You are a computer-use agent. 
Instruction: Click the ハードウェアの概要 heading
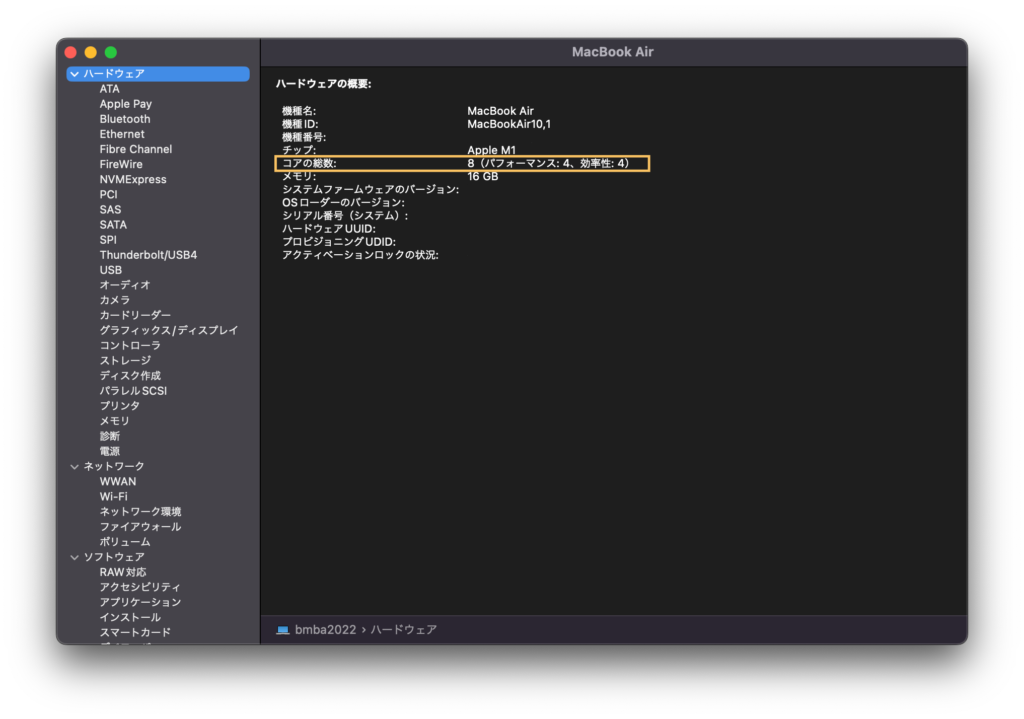click(323, 84)
